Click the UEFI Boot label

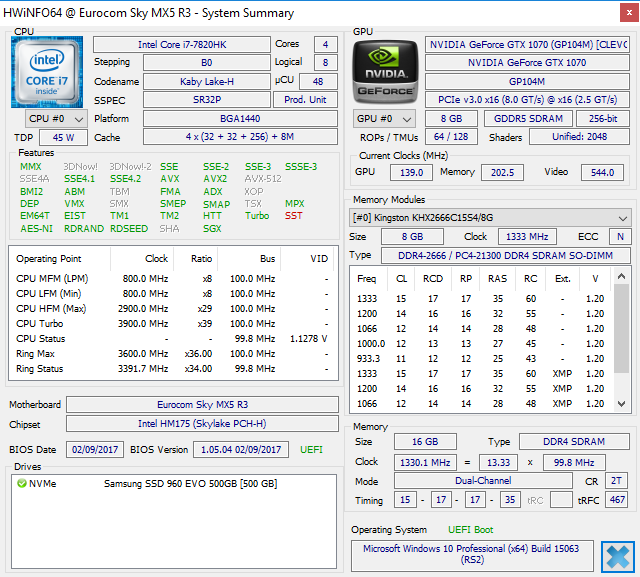[470, 530]
